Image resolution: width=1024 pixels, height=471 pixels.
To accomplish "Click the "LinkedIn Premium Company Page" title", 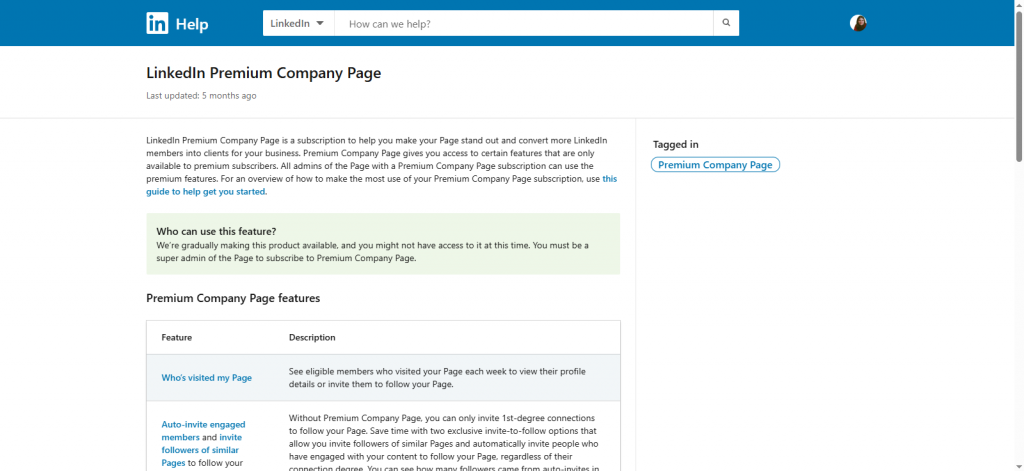I will (263, 73).
